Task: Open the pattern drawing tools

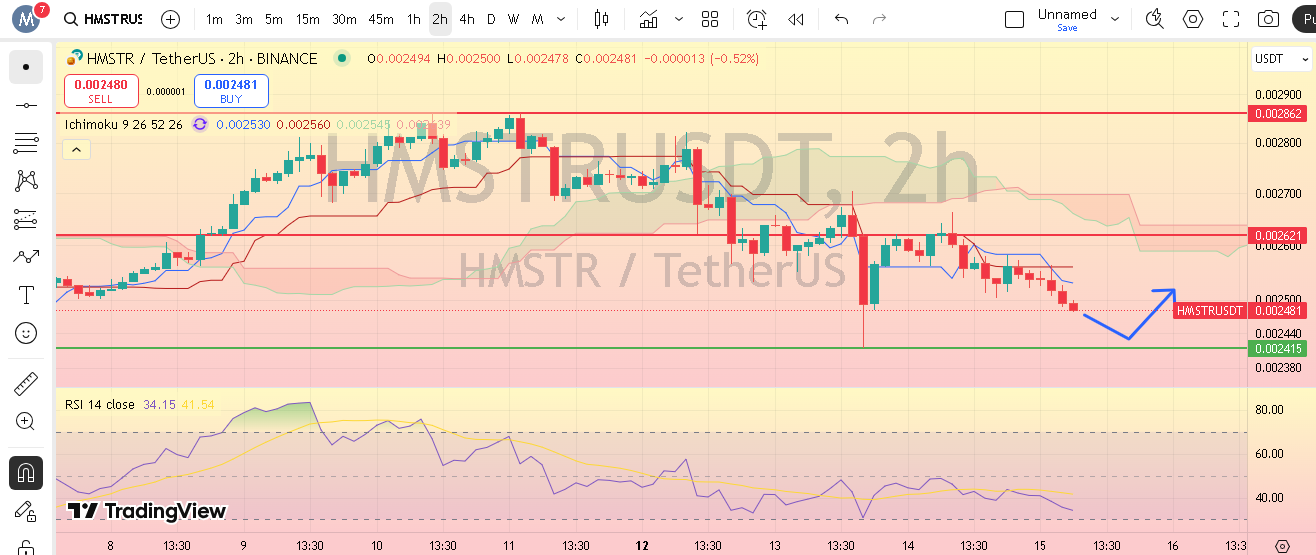Action: pyautogui.click(x=26, y=181)
